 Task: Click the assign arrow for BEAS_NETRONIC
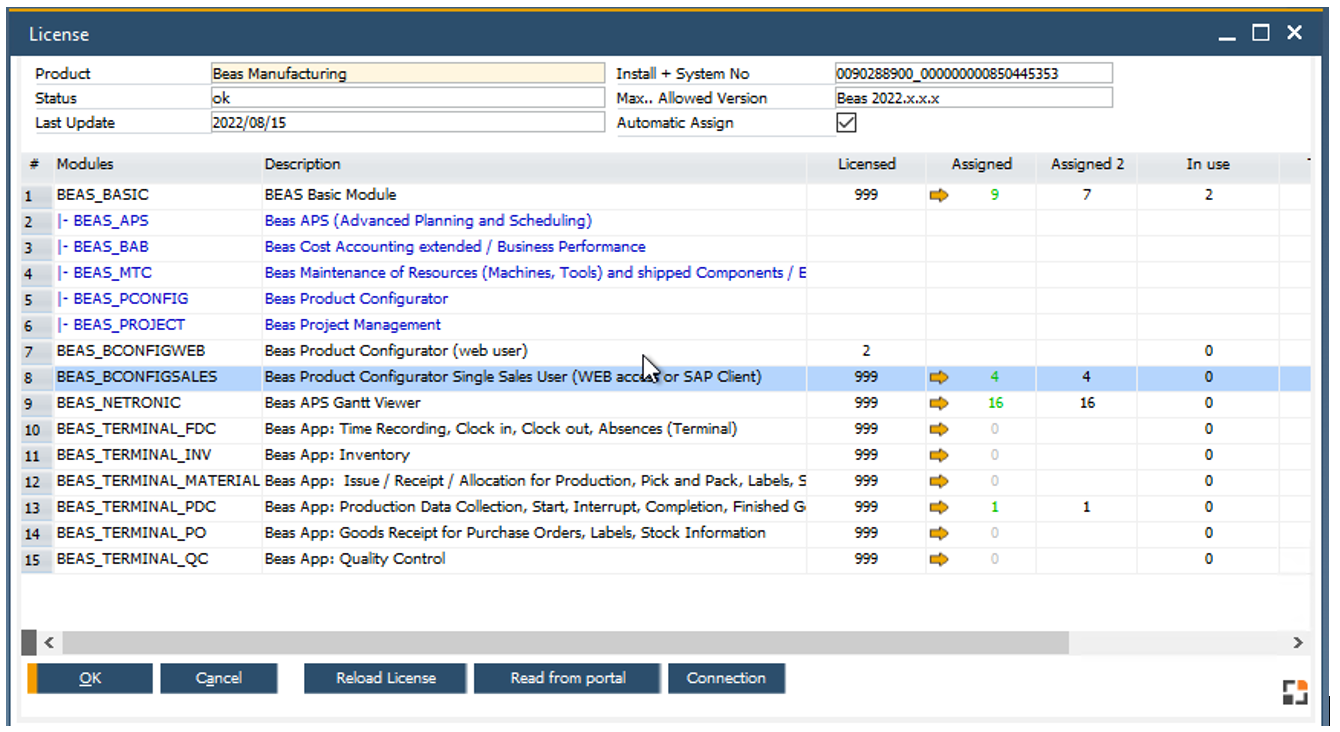939,402
